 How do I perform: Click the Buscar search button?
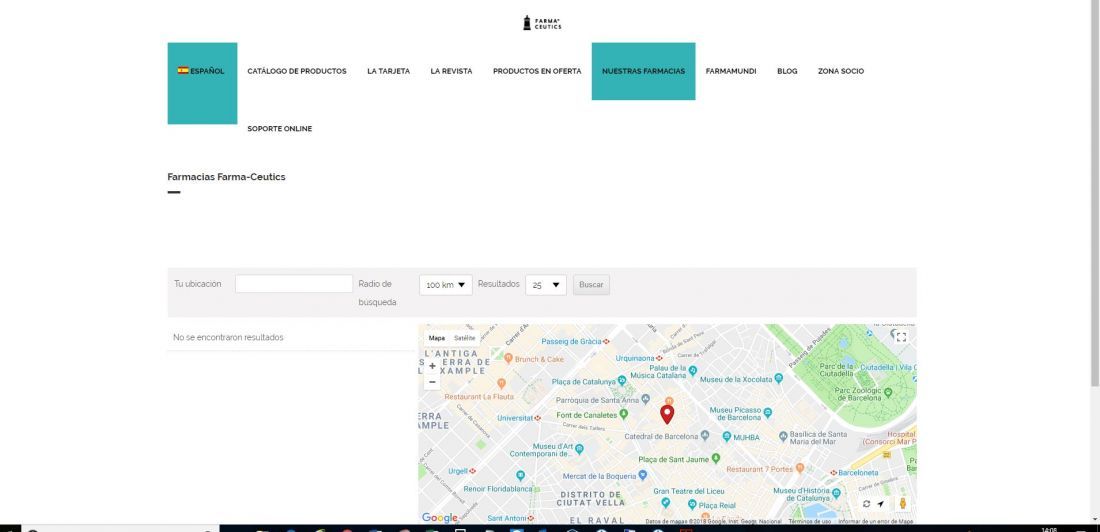[x=591, y=285]
